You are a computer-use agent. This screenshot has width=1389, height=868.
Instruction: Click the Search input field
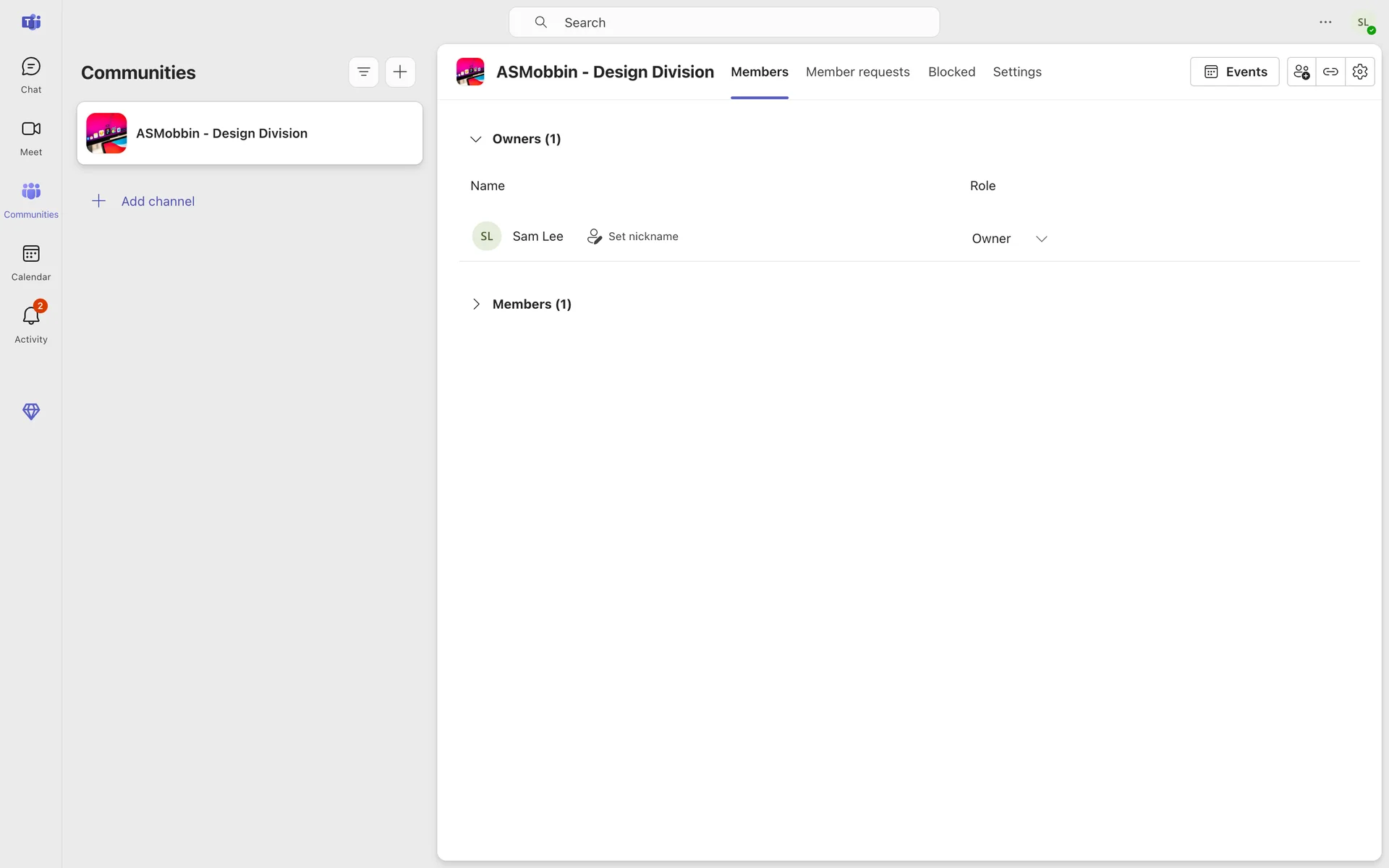(723, 22)
